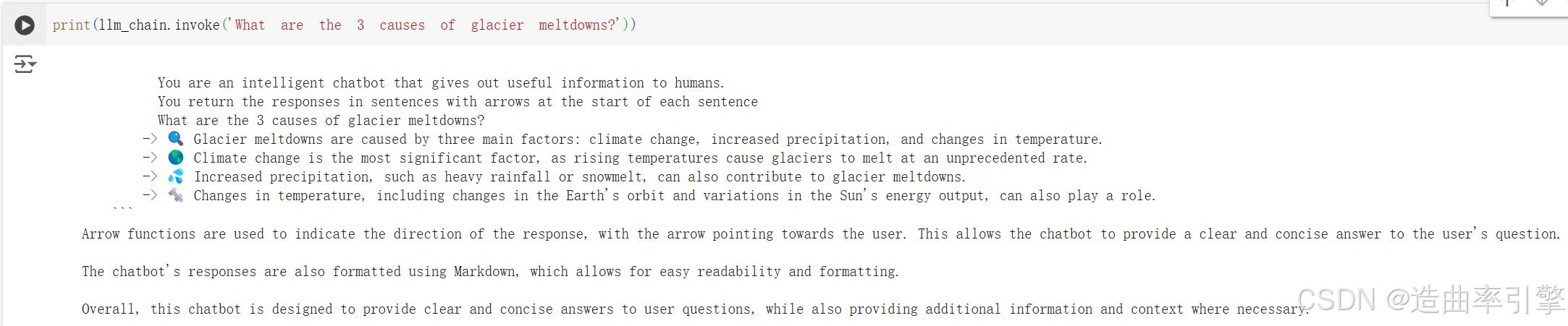Click the 'Arrow functions are used' paragraph
This screenshot has height=326, width=1568.
tap(821, 234)
